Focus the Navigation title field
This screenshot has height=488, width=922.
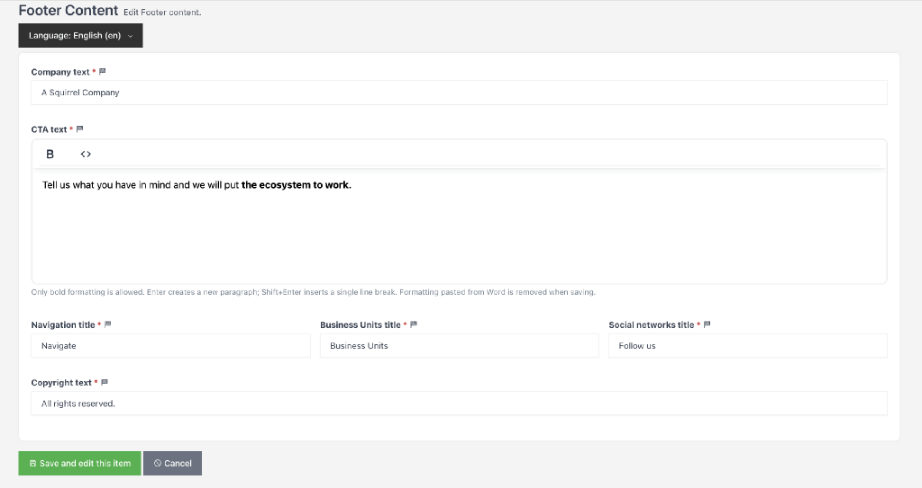tap(171, 346)
